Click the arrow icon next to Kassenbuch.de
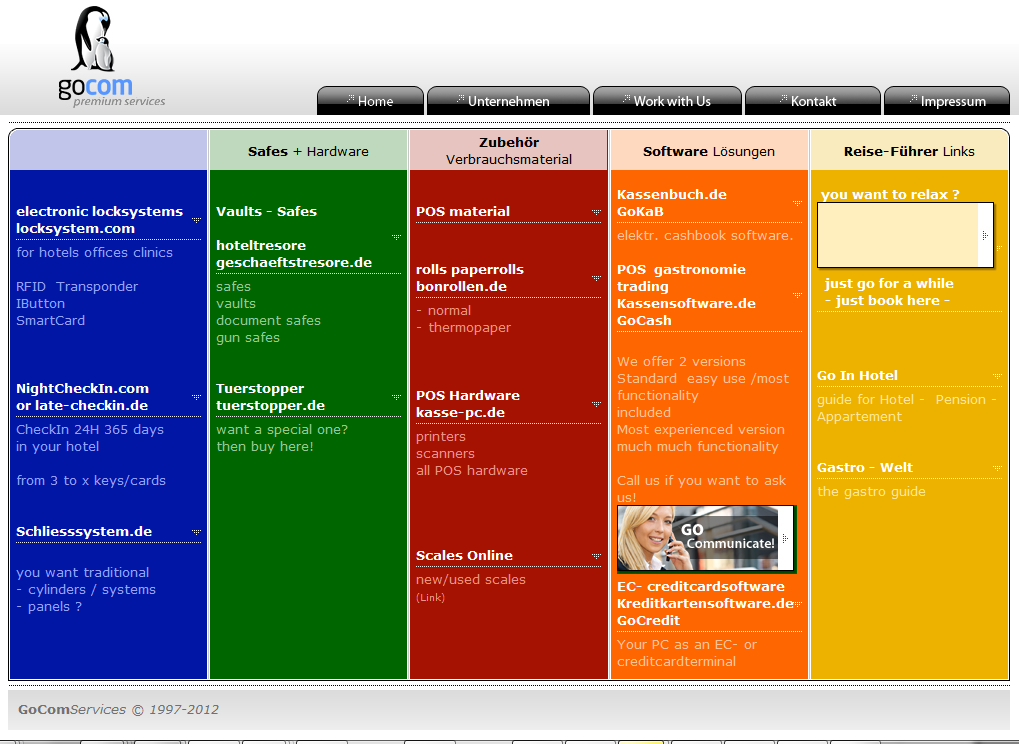This screenshot has height=744, width=1019. (x=797, y=203)
